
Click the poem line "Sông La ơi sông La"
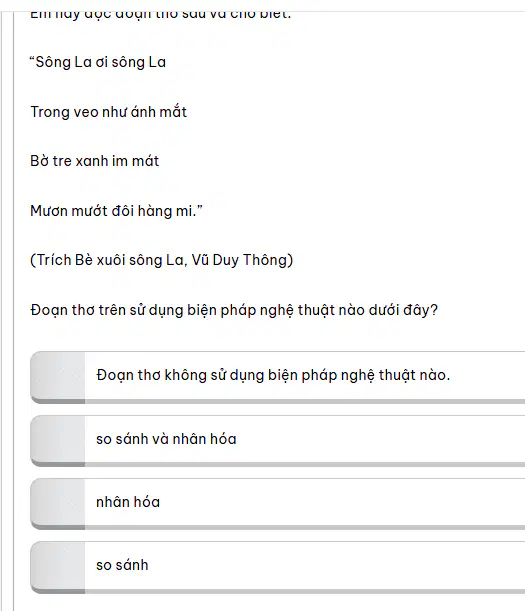98,62
